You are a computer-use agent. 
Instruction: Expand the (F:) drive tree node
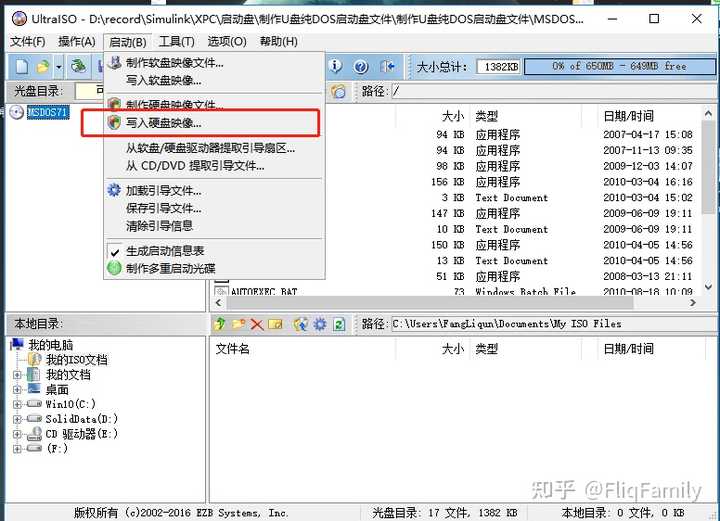17,448
